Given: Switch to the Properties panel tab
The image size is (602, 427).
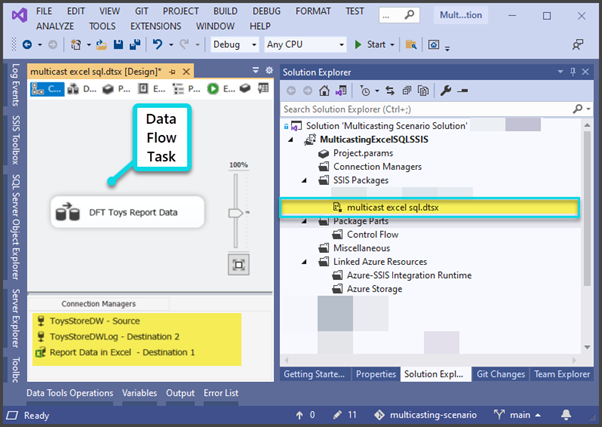Looking at the screenshot, I should pyautogui.click(x=375, y=374).
